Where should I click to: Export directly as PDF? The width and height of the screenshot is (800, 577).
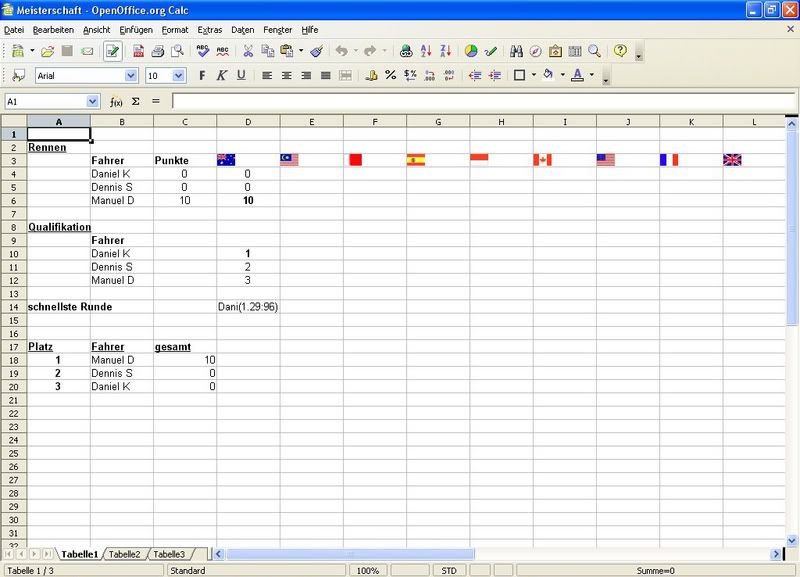[138, 51]
